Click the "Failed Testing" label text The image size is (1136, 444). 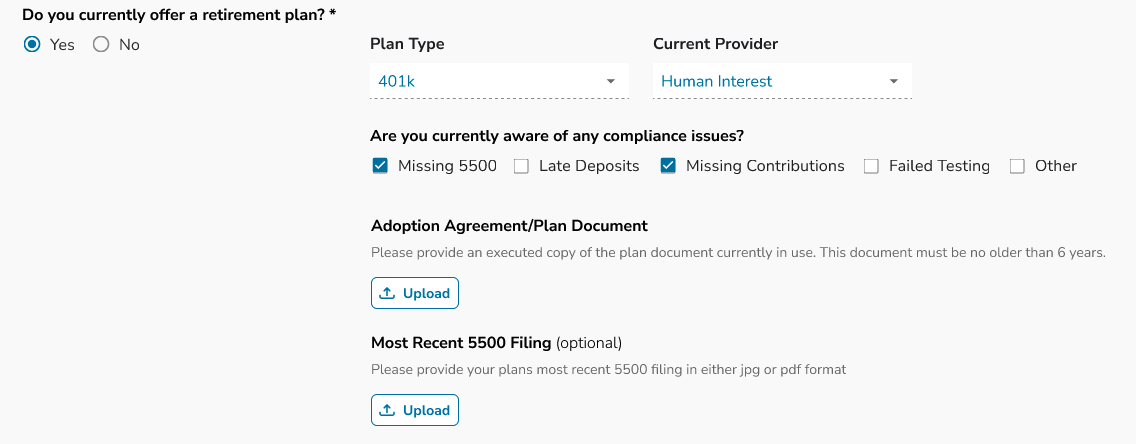coord(939,166)
